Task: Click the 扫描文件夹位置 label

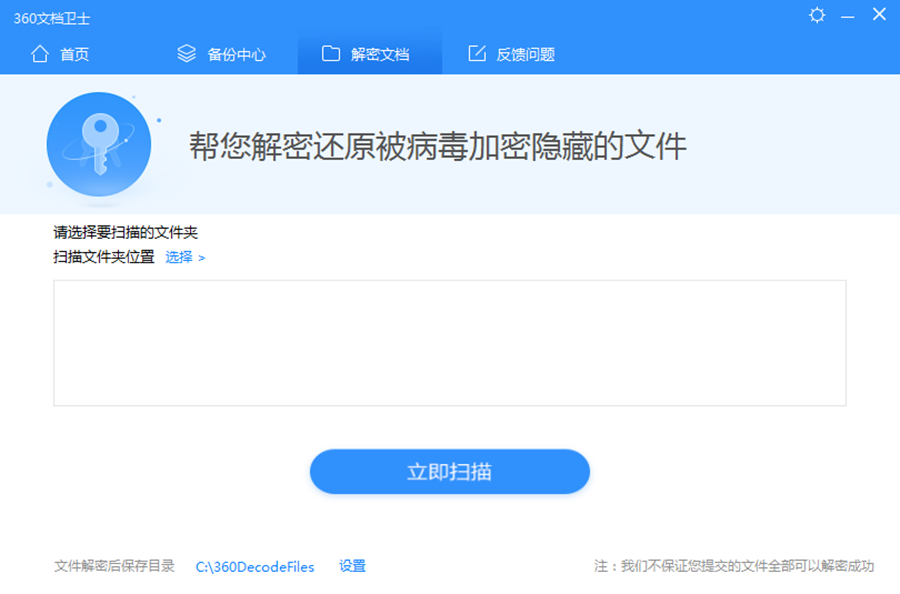Action: [x=104, y=257]
